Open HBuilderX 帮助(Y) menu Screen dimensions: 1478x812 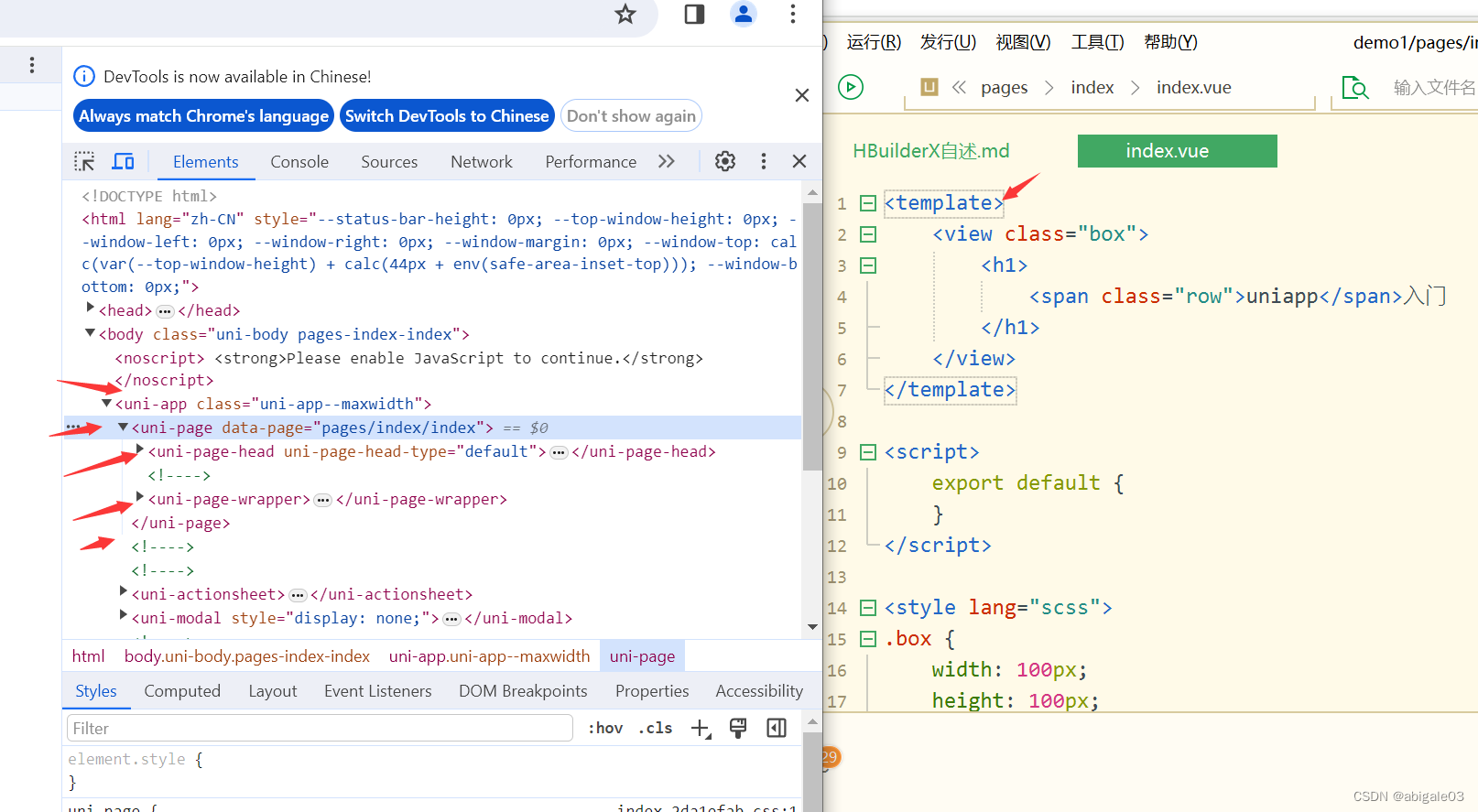click(x=1170, y=42)
